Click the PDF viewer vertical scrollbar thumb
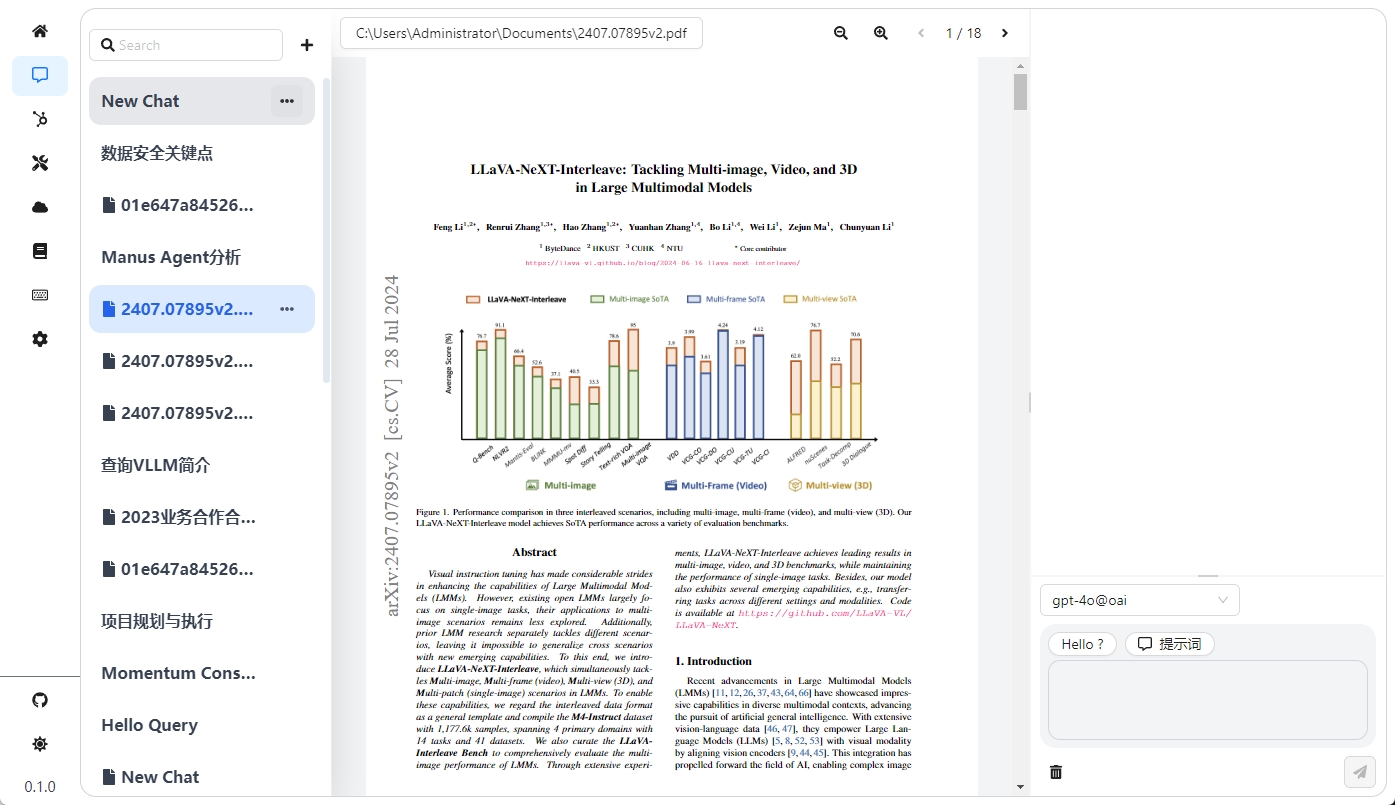Image resolution: width=1395 pixels, height=805 pixels. tap(1020, 92)
